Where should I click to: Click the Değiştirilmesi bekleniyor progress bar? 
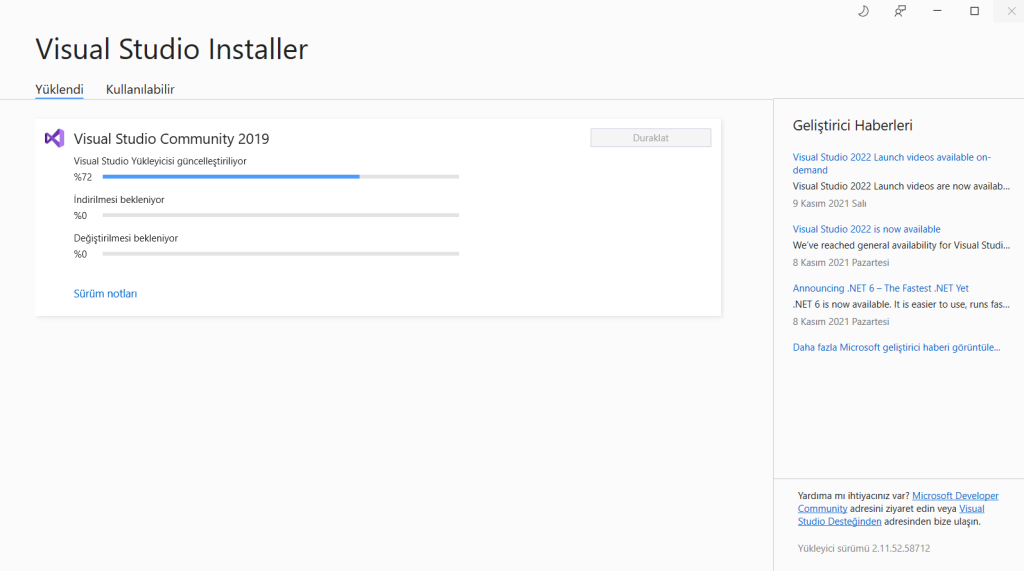(280, 254)
